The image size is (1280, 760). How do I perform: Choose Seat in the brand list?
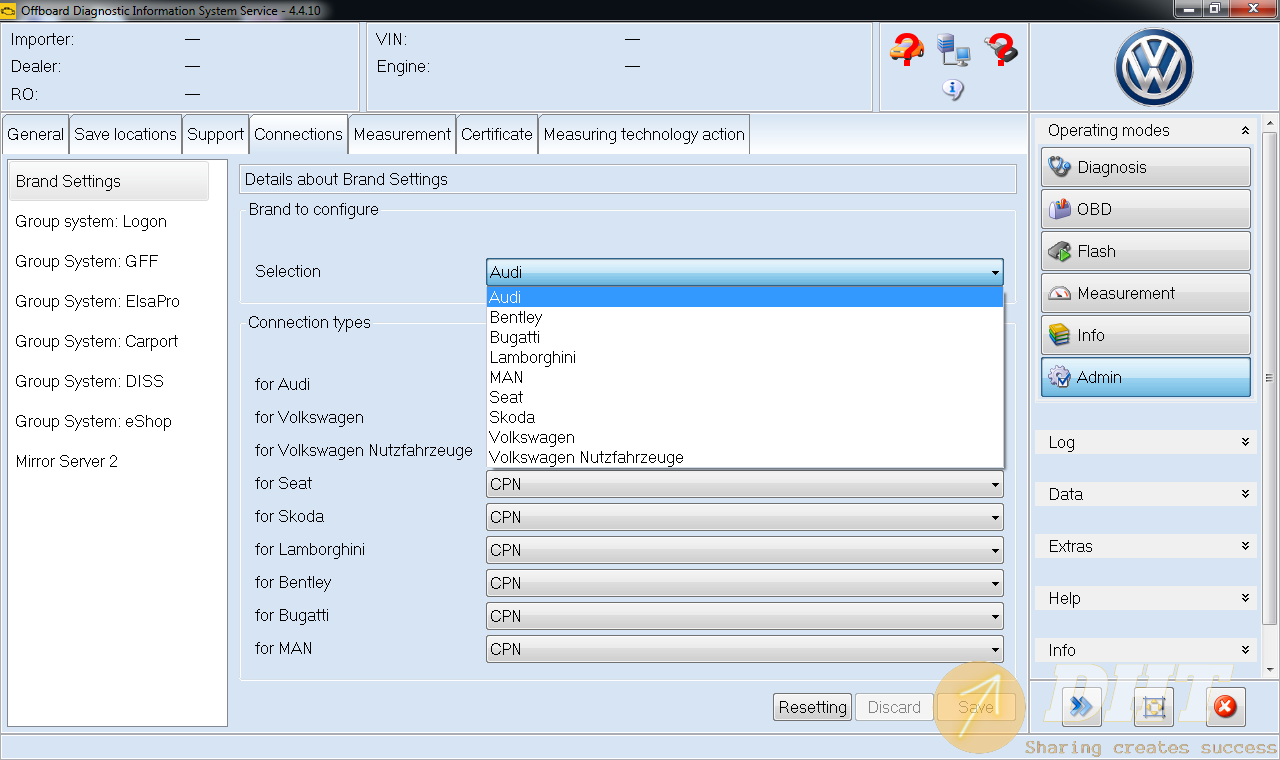744,397
